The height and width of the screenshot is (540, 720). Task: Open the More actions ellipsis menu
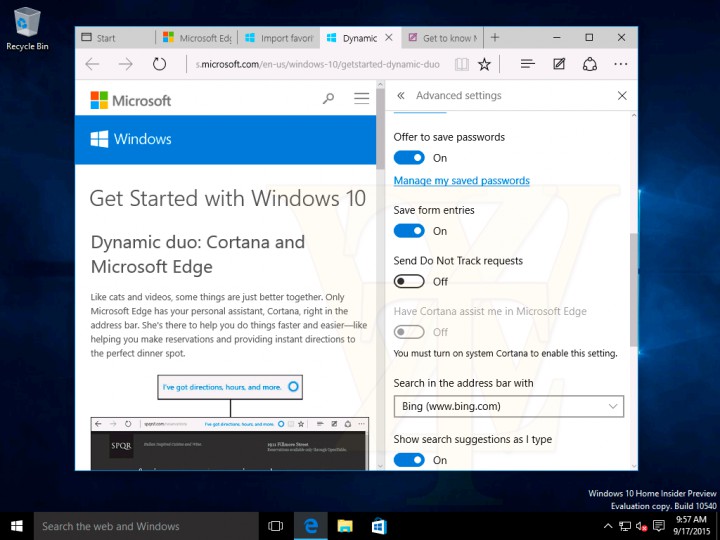(x=620, y=64)
